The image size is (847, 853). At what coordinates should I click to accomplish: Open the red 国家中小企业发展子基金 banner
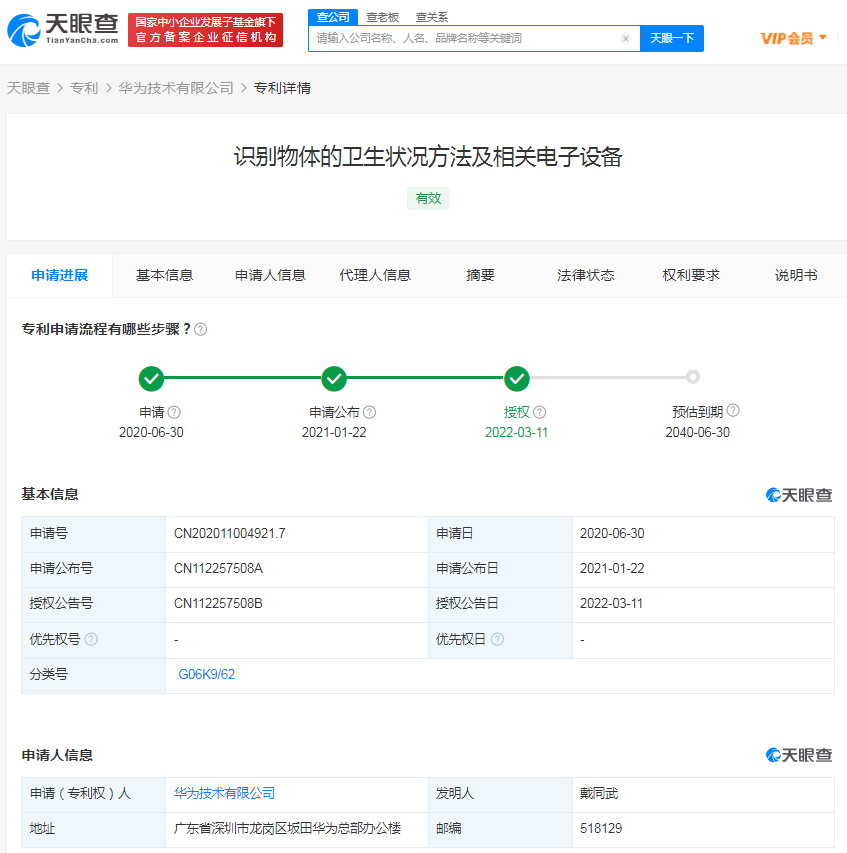coord(206,30)
